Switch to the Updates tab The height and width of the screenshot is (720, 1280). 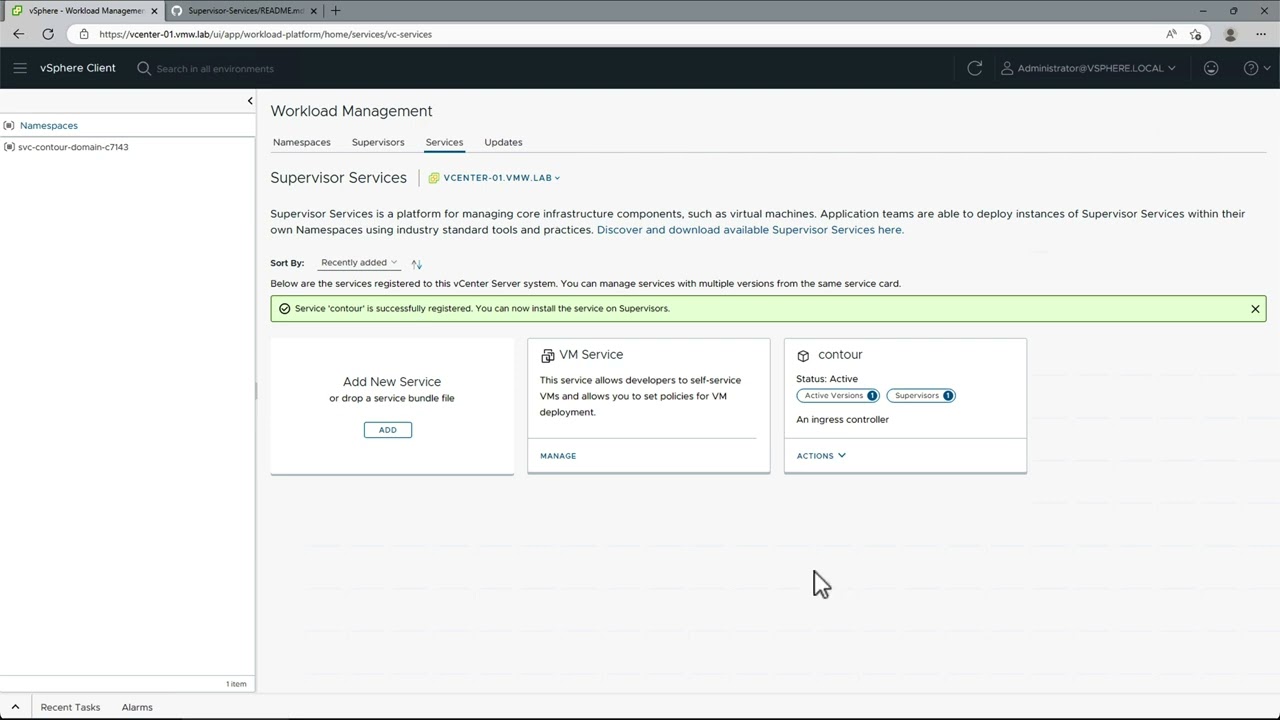503,142
